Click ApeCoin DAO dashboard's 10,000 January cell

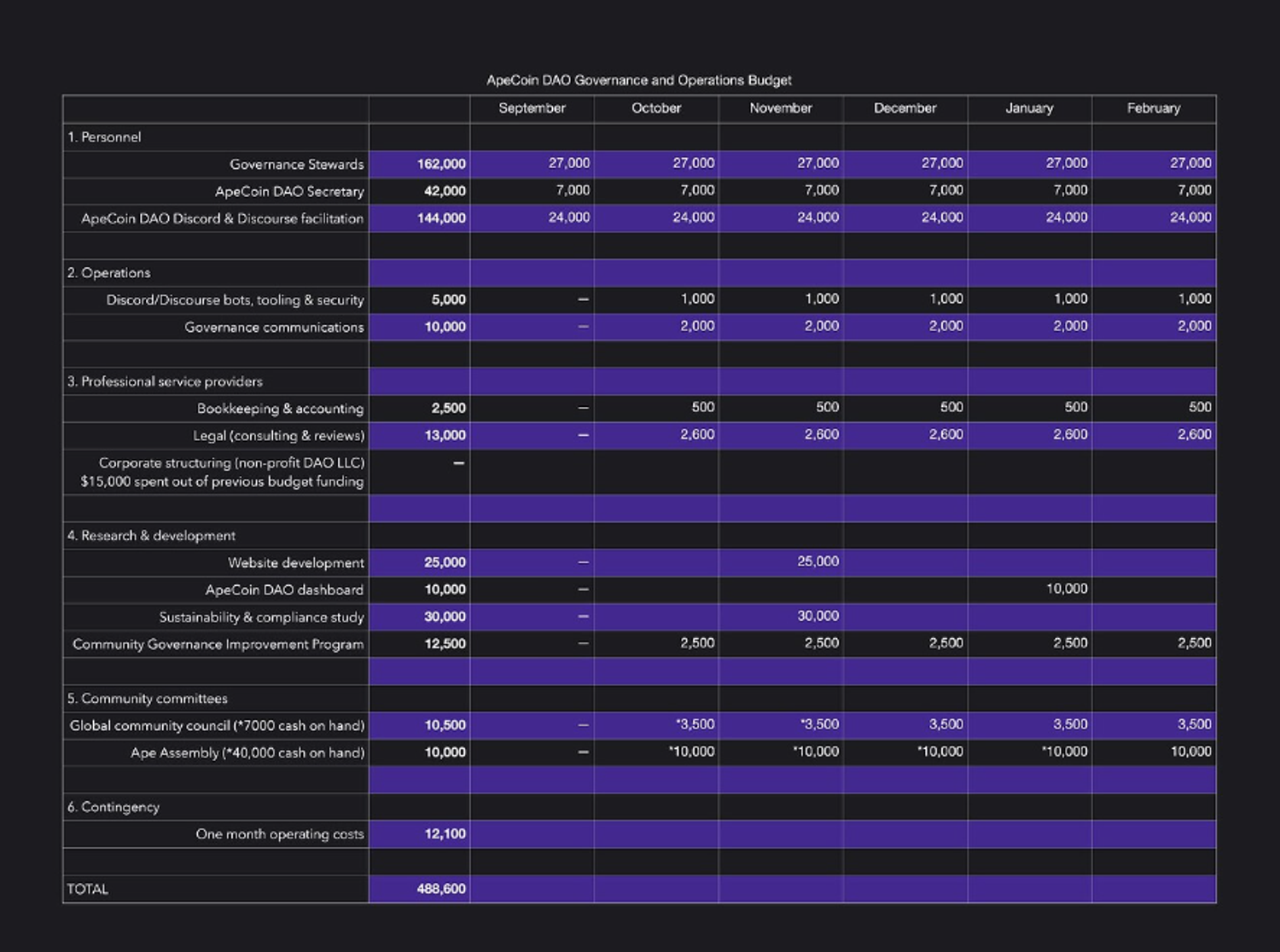pyautogui.click(x=1067, y=589)
